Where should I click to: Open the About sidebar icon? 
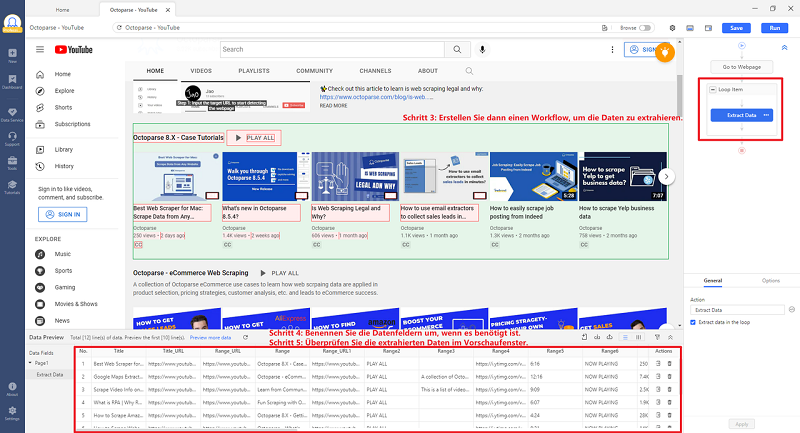[x=12, y=389]
